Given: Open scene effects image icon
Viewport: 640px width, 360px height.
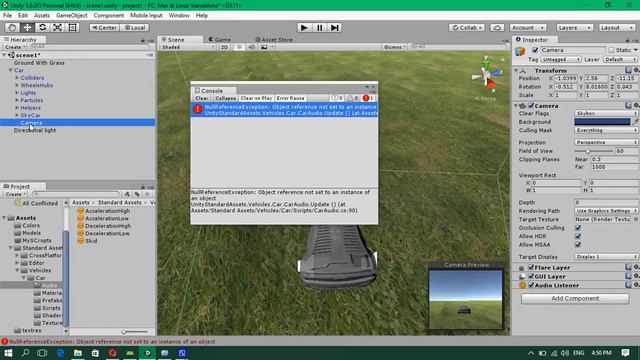Looking at the screenshot, I should 264,47.
